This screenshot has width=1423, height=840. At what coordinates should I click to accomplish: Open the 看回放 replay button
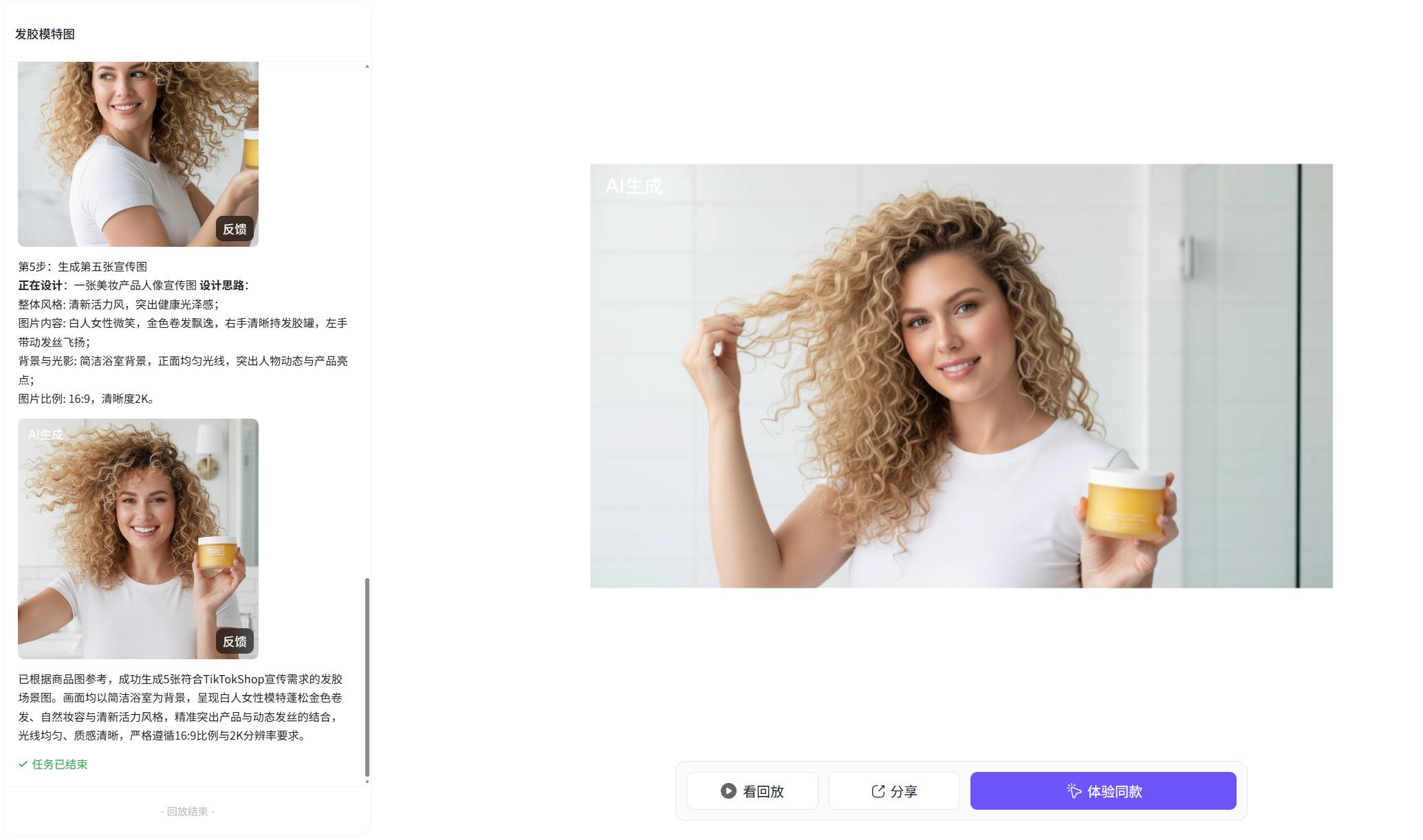(x=752, y=791)
